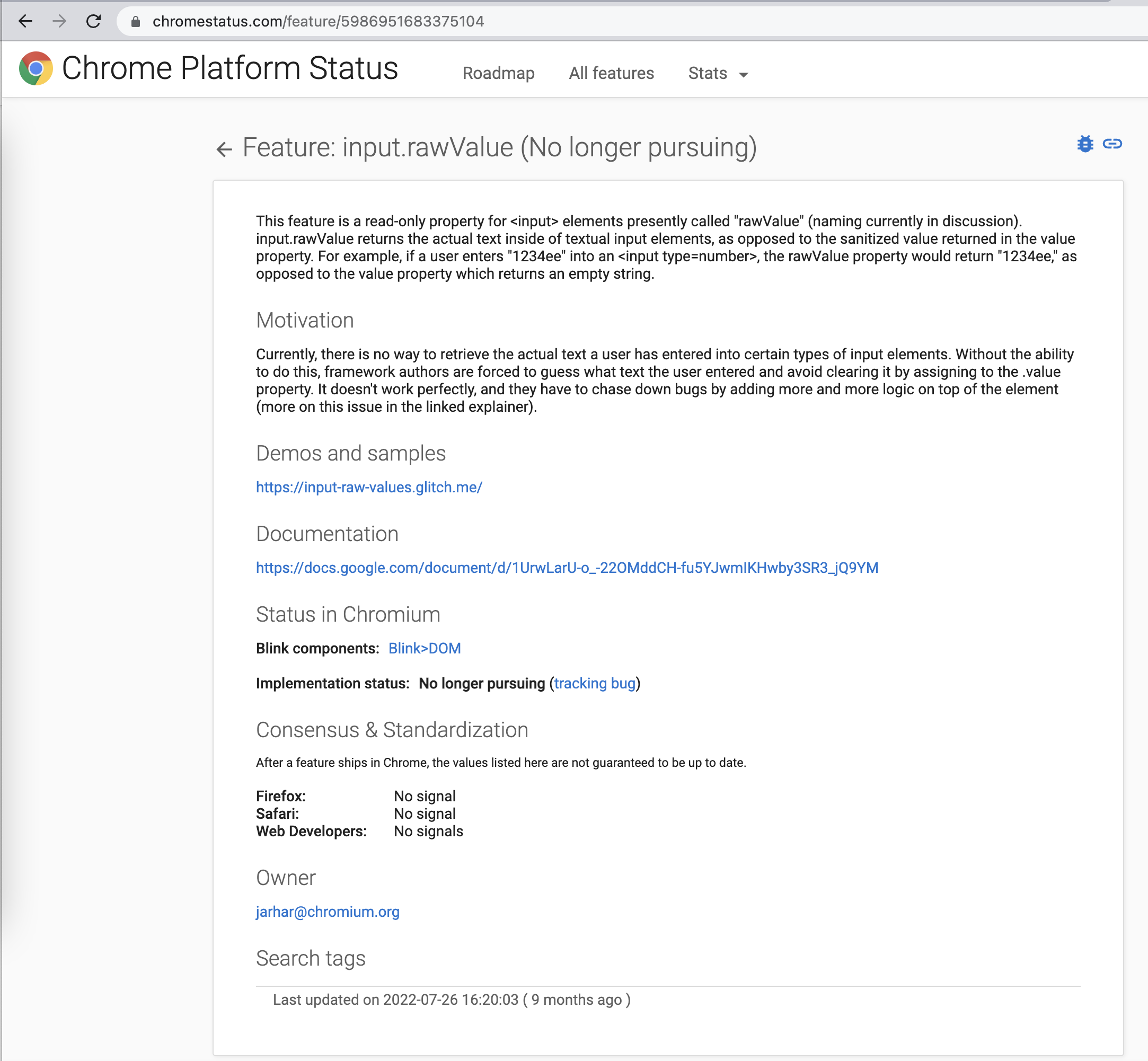Open the input-raw-values glitch demo link
Screen dimensions: 1148x1061
pyautogui.click(x=369, y=487)
